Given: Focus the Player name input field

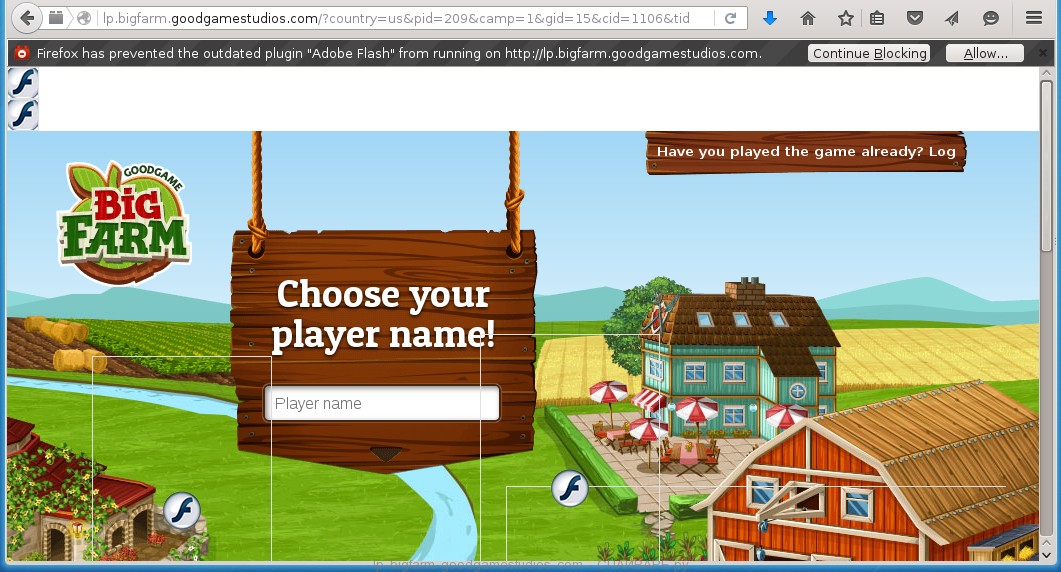Looking at the screenshot, I should point(382,403).
